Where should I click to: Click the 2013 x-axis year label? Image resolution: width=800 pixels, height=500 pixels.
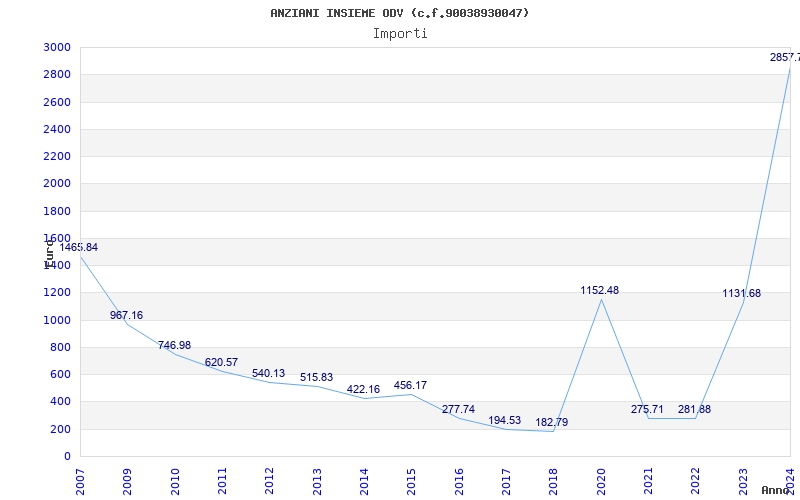pos(317,482)
